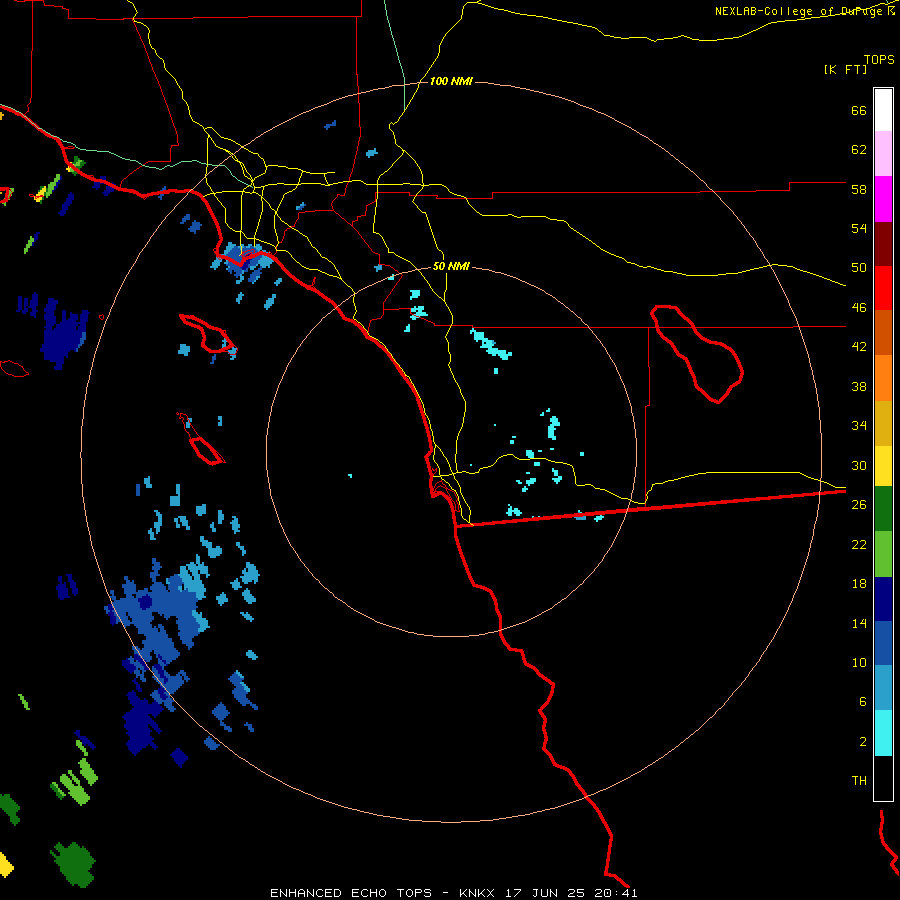Click the dark orange legend swatch
This screenshot has height=900, width=900.
point(883,333)
